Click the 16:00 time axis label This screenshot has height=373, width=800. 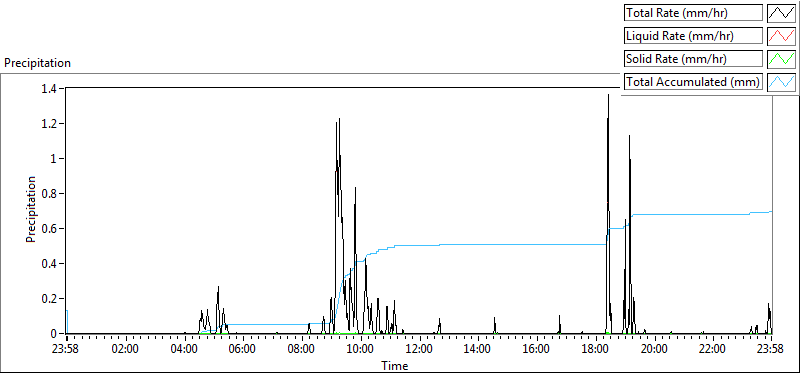[536, 350]
